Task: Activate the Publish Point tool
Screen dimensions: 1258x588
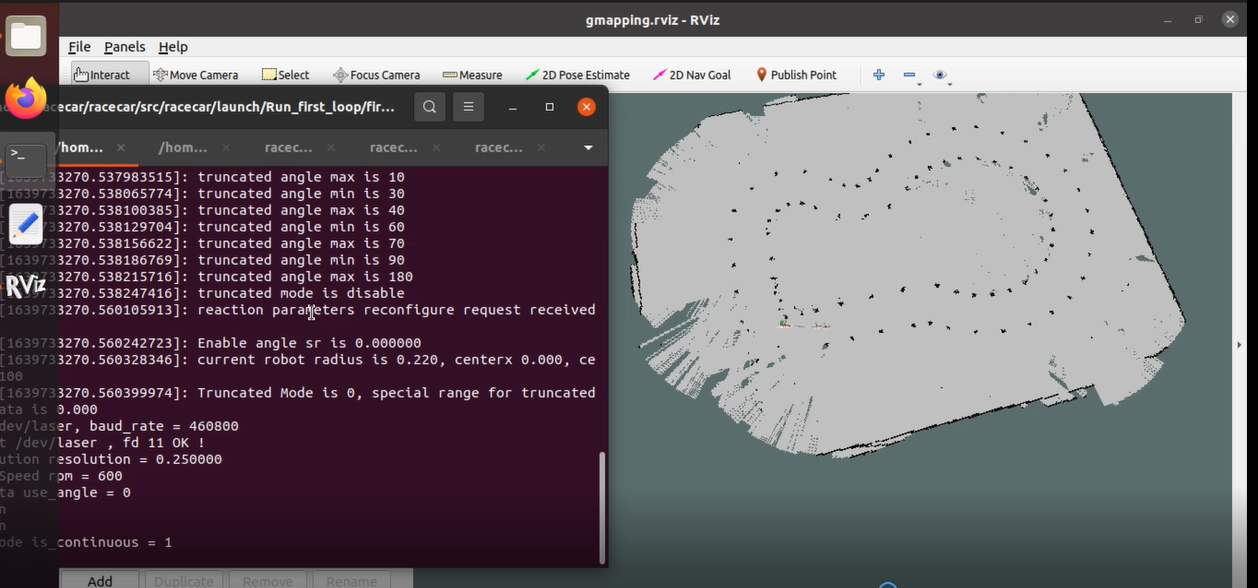Action: (796, 75)
